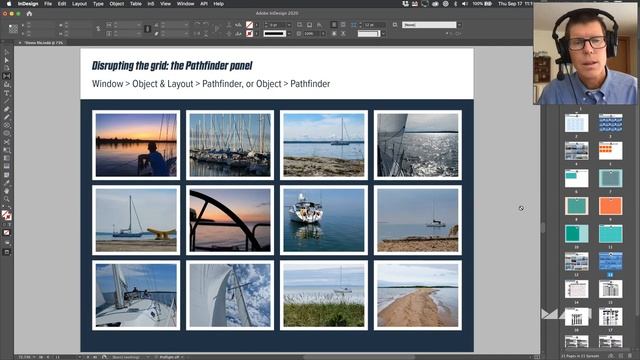640x360 pixels.
Task: Click the 'Disrupting the grid' heading text
Action: coord(172,65)
